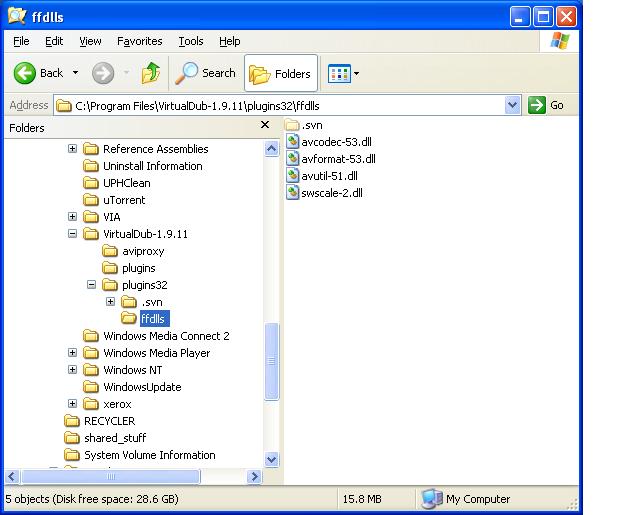The width and height of the screenshot is (640, 515).
Task: Expand the xerox tree node
Action: point(73,404)
